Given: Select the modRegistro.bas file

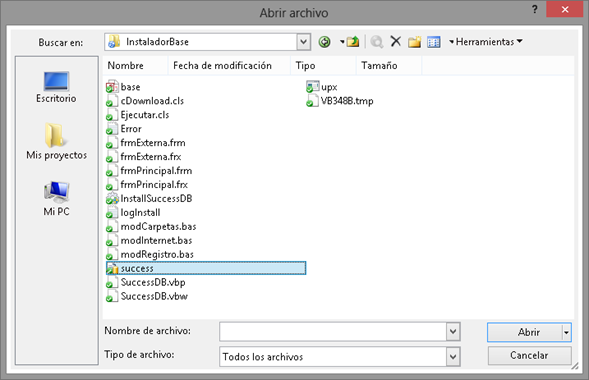Looking at the screenshot, I should 150,255.
